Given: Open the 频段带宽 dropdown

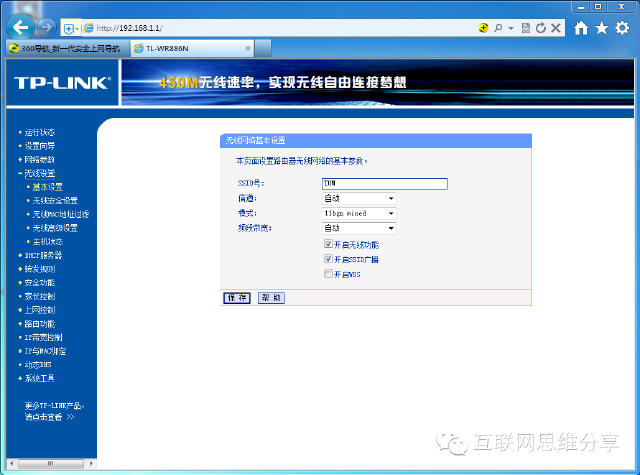Looking at the screenshot, I should 359,228.
